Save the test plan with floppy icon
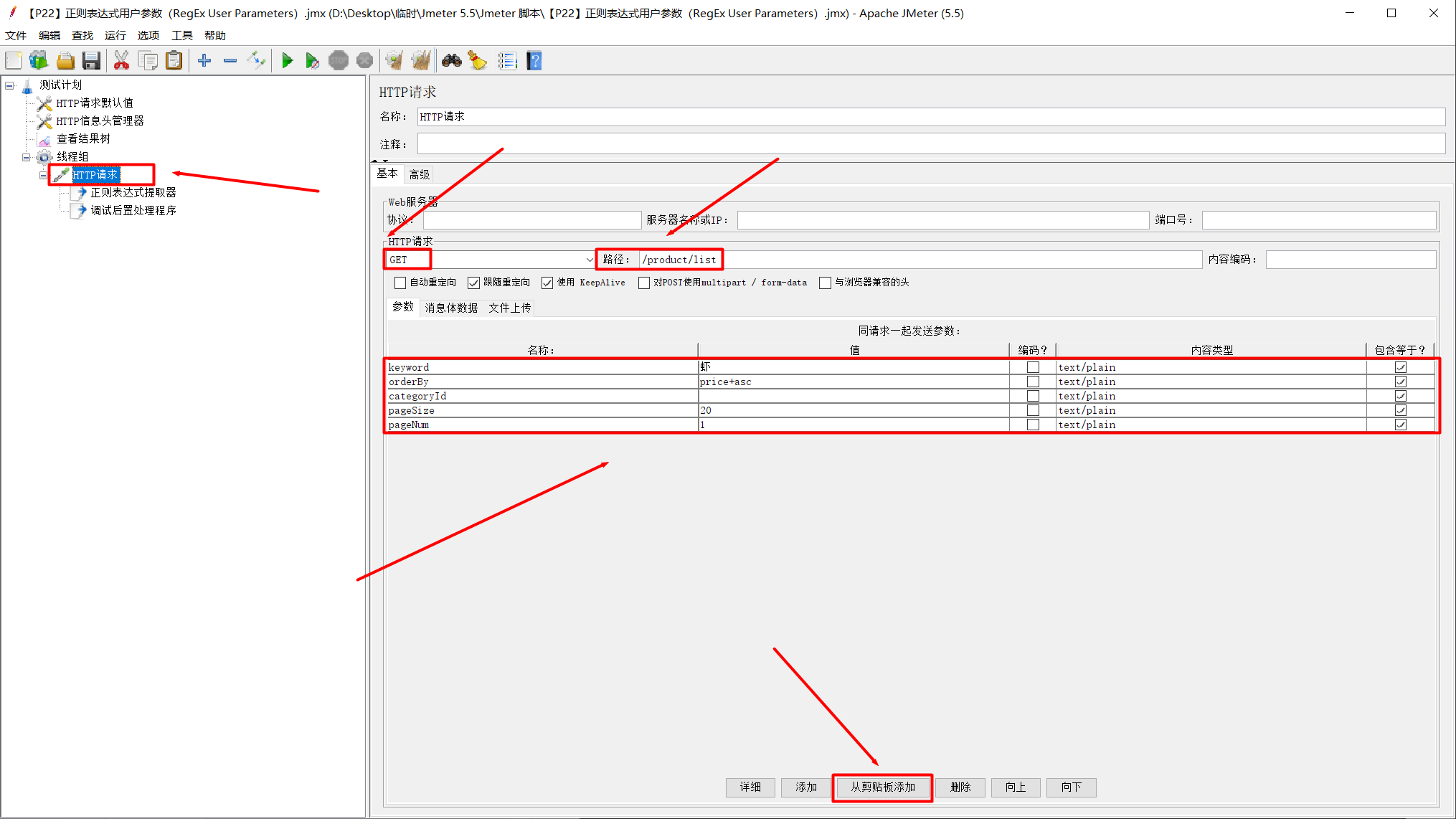 coord(91,61)
